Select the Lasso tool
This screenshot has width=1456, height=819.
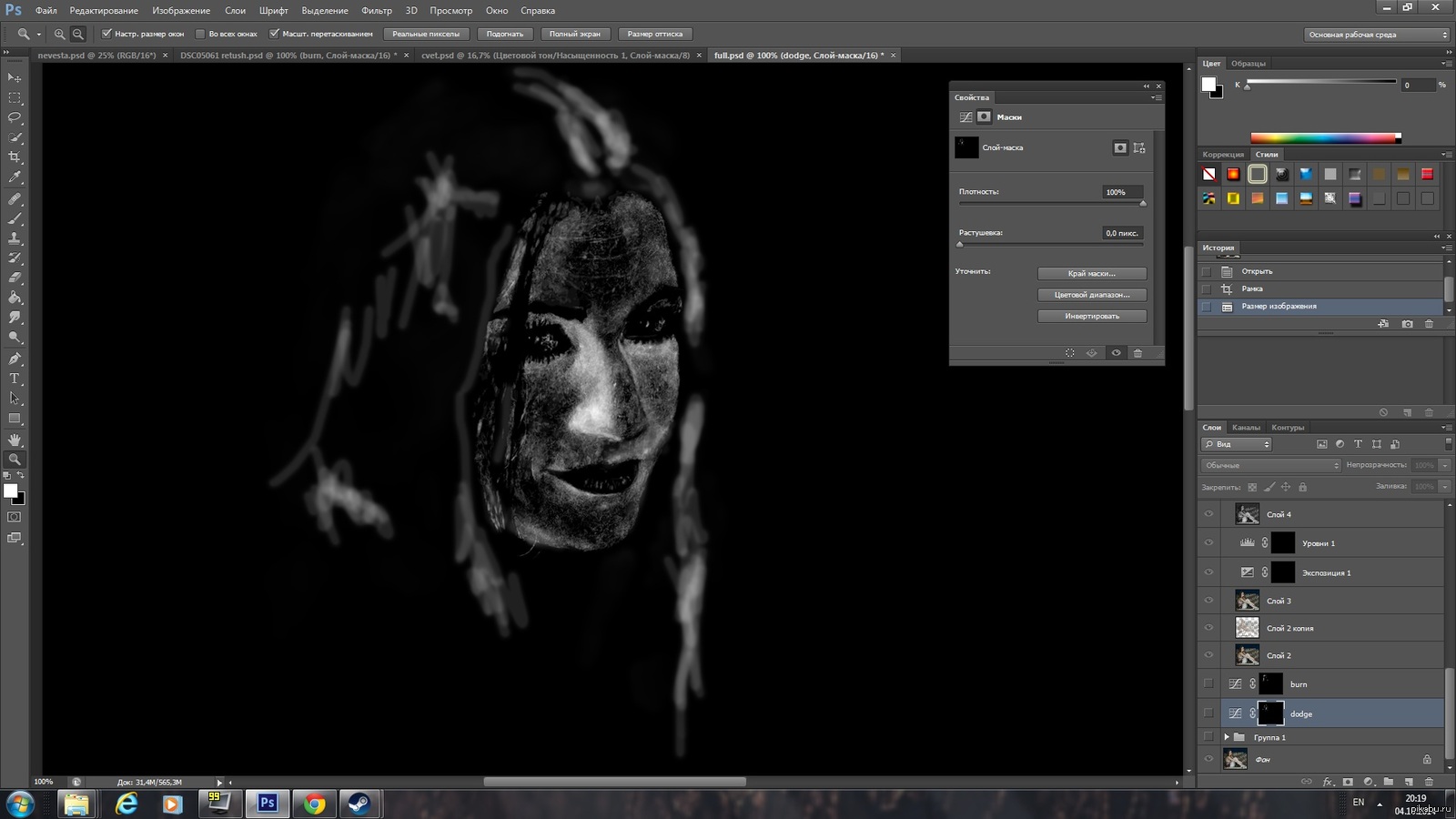click(x=15, y=117)
